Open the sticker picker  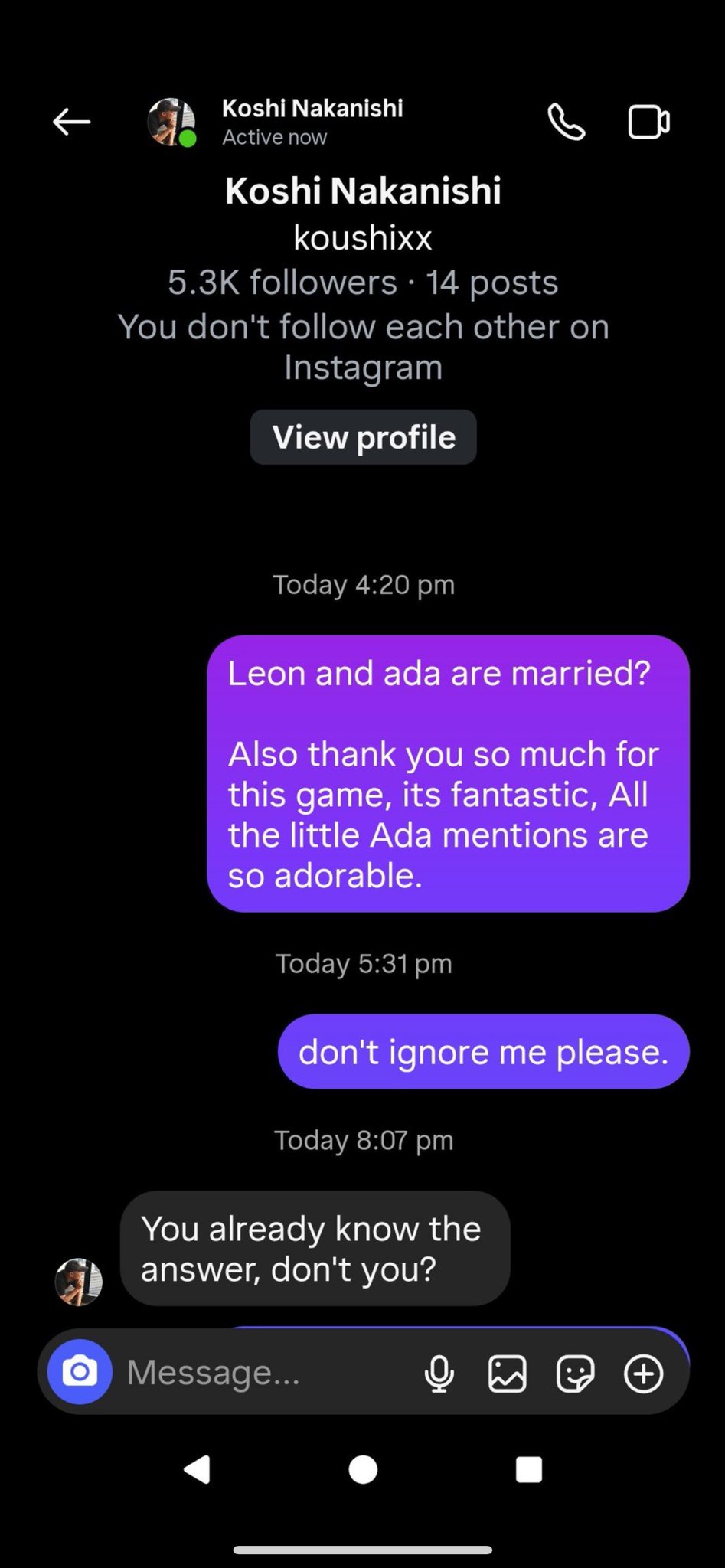(x=575, y=1373)
